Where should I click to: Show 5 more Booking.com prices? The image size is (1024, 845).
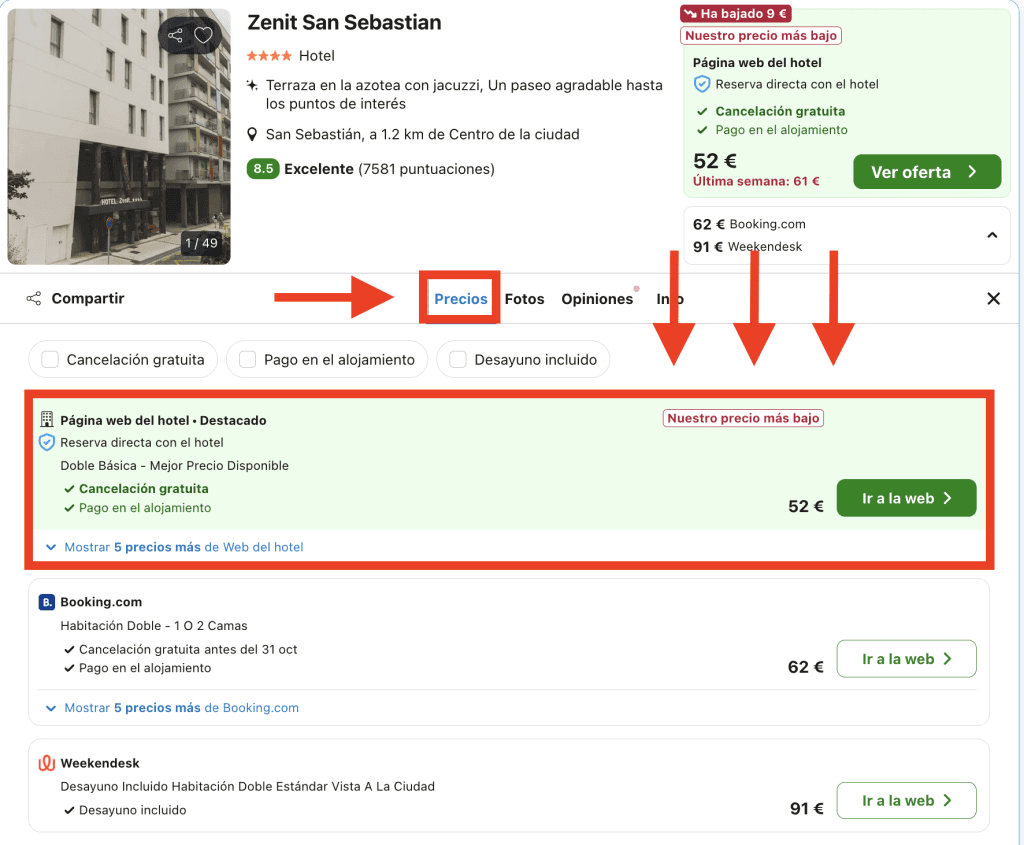pos(173,708)
